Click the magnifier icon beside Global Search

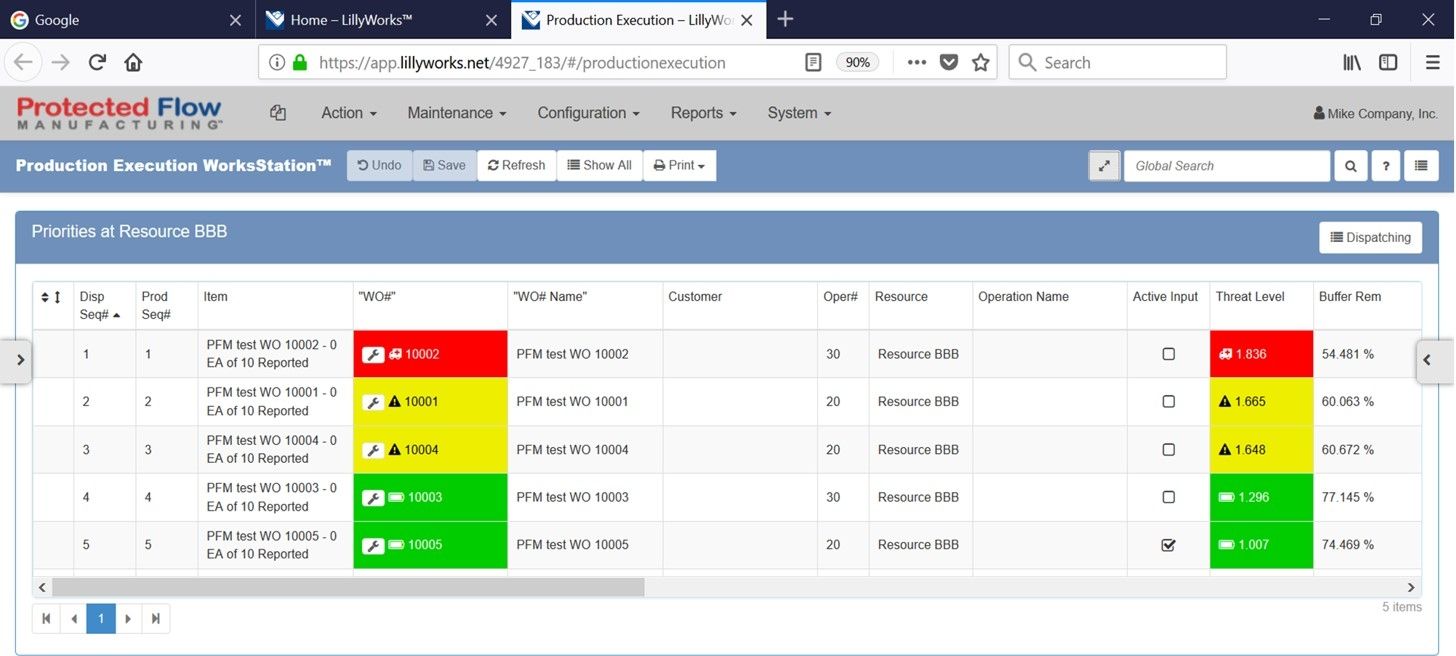click(x=1350, y=166)
